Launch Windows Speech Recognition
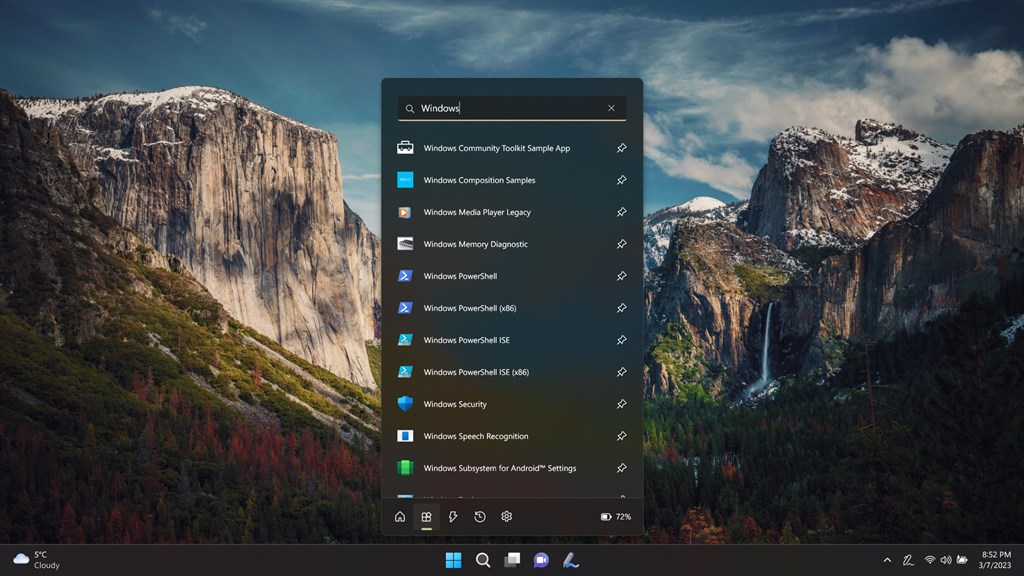 (512, 436)
